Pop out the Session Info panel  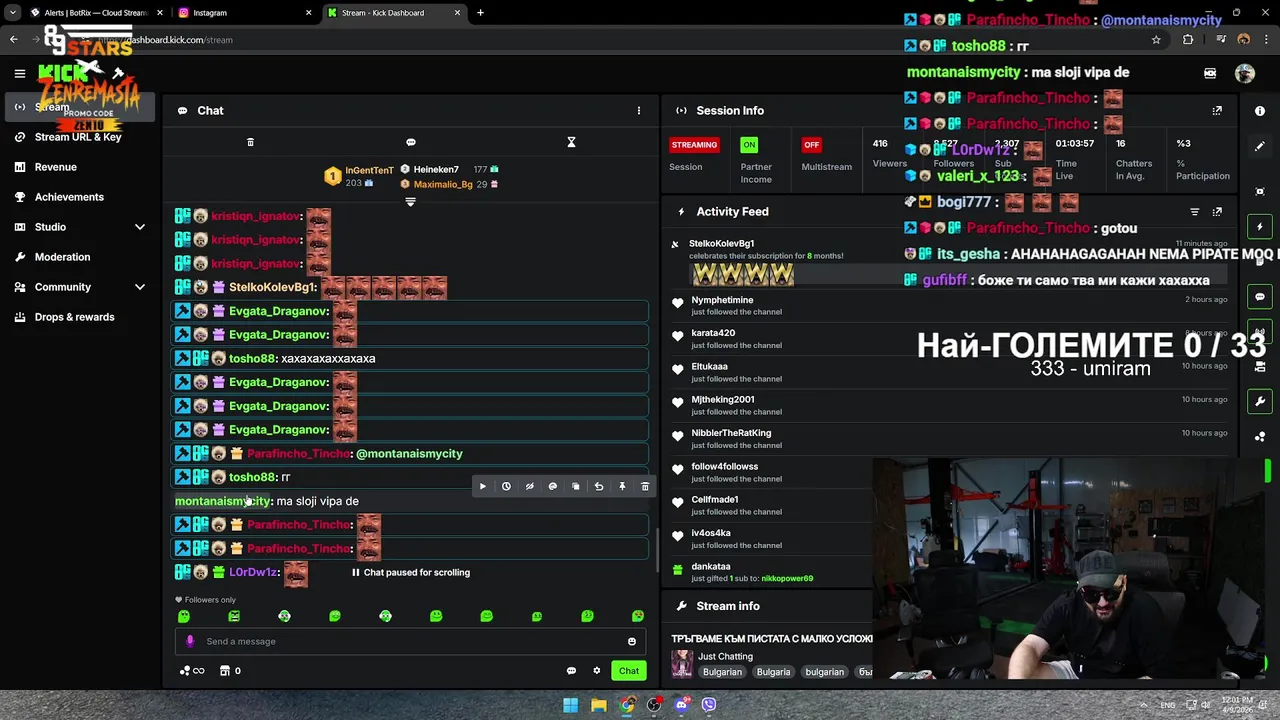coord(1217,111)
